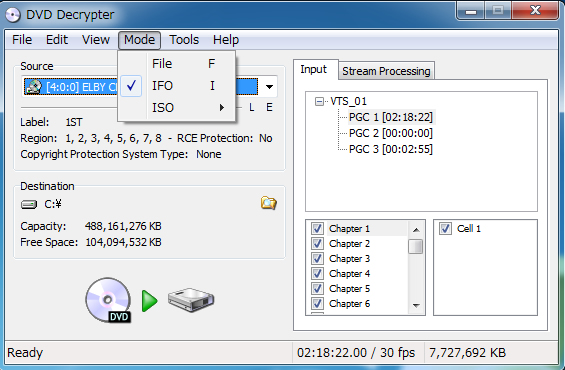
Task: Select PGC 3 [00:02:55] in tree
Action: coord(391,149)
